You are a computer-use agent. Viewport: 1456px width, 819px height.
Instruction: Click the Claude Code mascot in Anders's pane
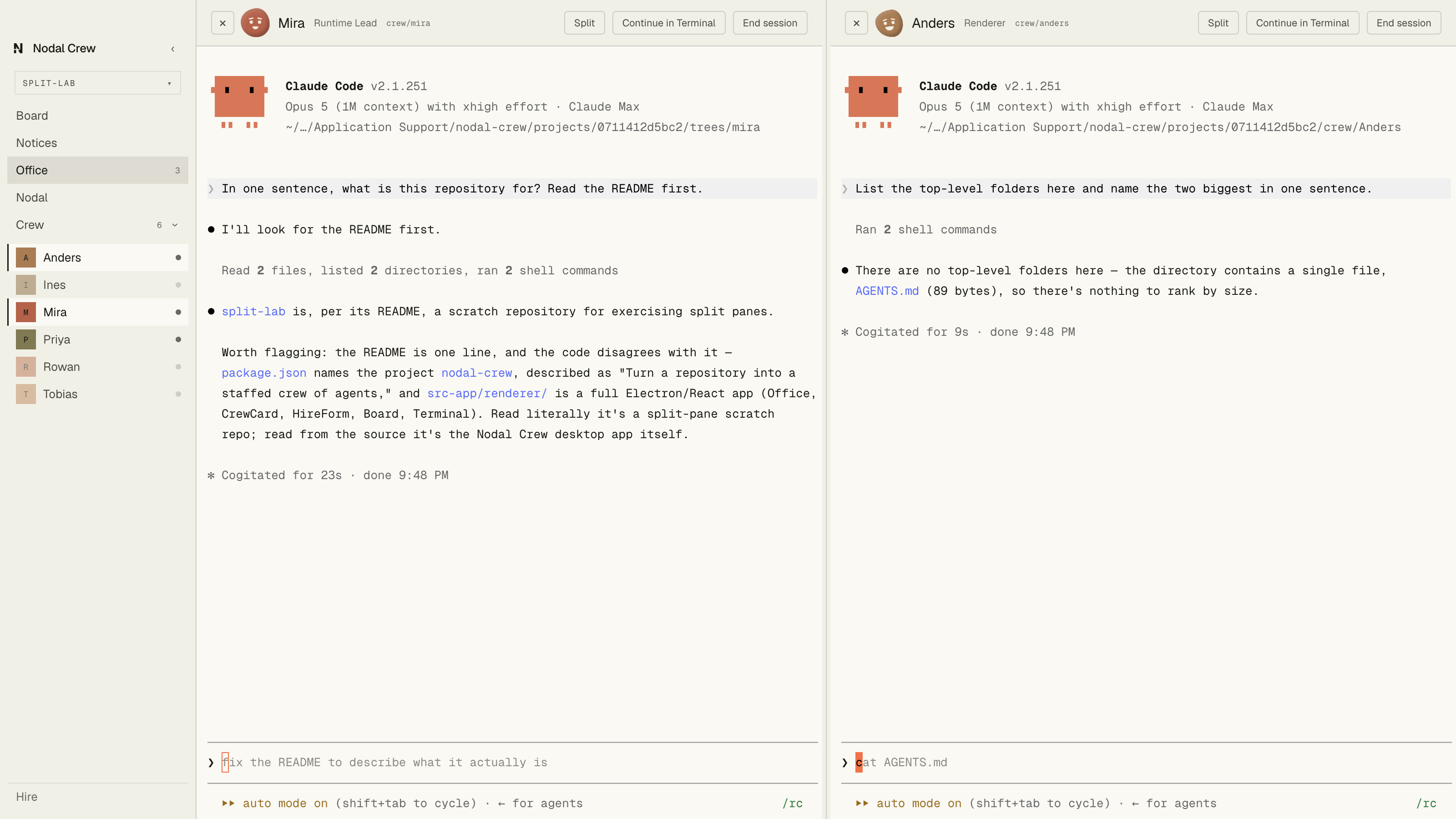tap(873, 102)
